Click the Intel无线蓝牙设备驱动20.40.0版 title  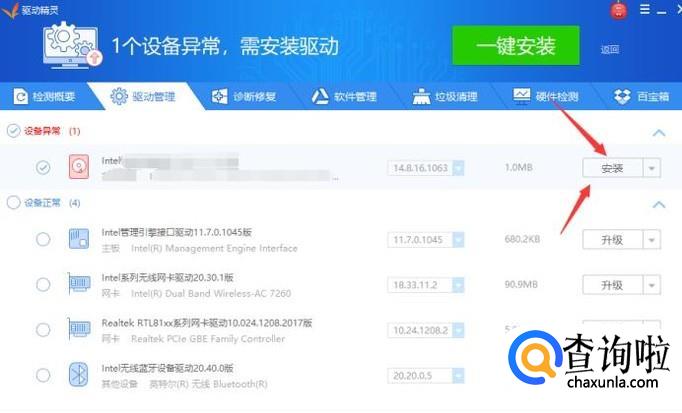click(167, 368)
